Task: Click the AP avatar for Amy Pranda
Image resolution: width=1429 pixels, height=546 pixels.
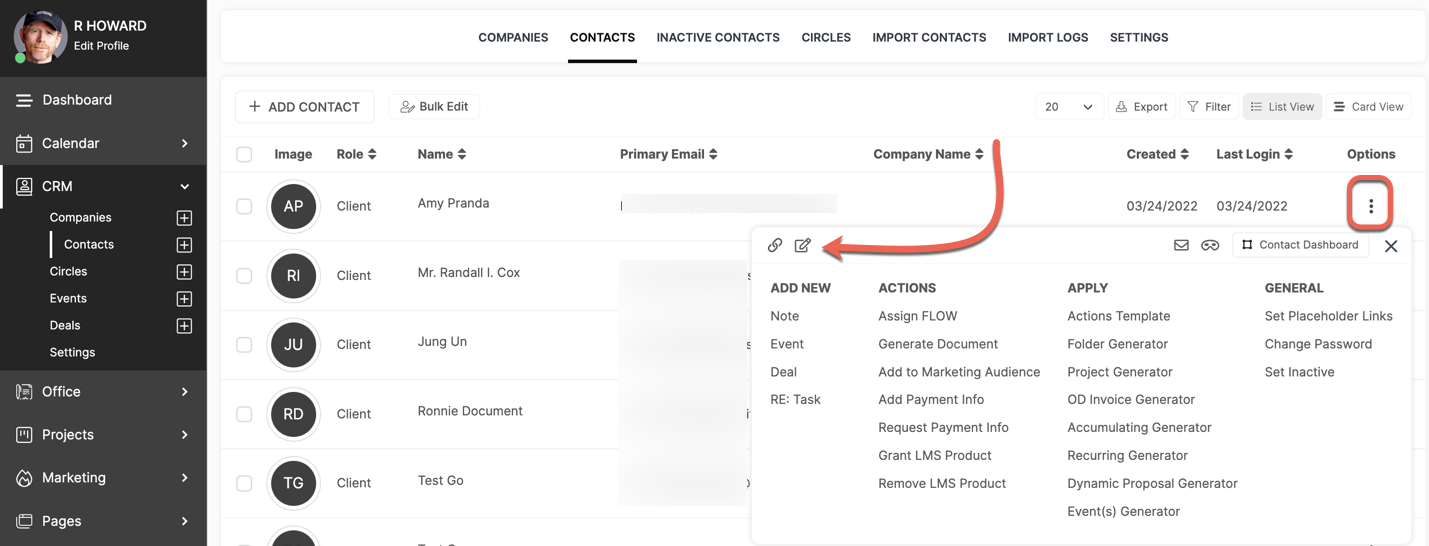Action: point(293,206)
